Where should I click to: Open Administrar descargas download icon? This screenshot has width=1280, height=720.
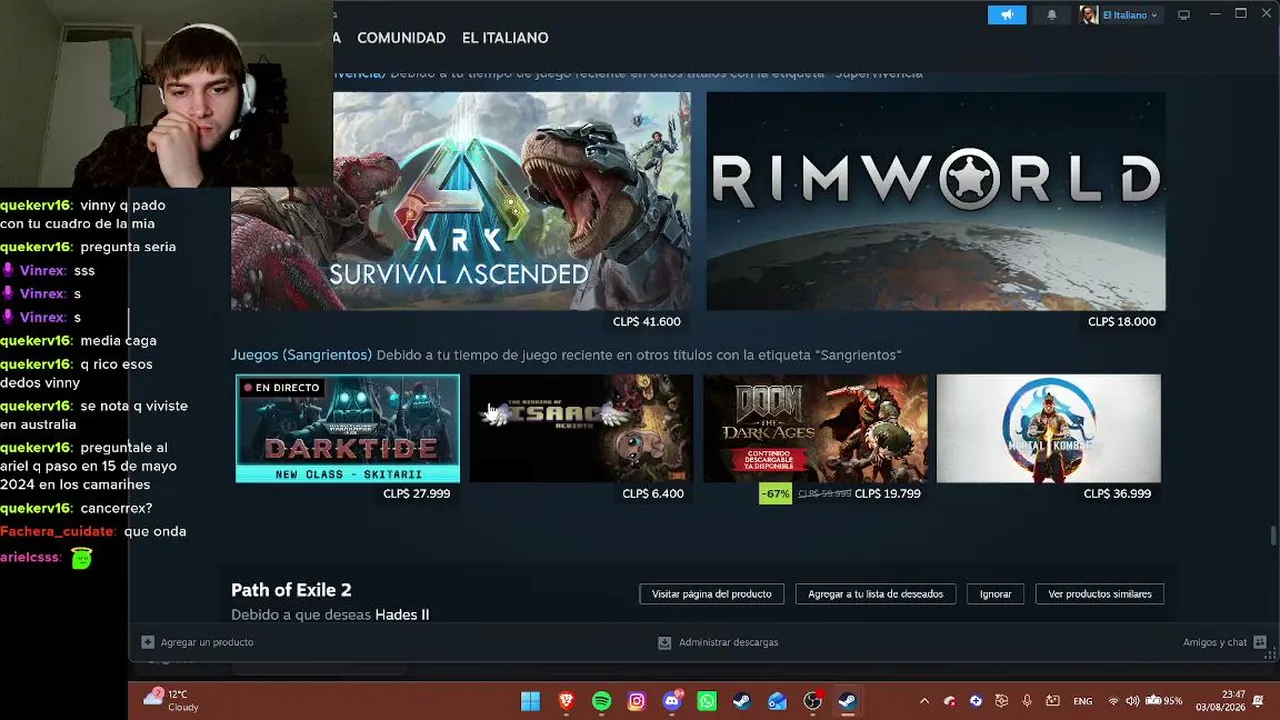pos(664,642)
